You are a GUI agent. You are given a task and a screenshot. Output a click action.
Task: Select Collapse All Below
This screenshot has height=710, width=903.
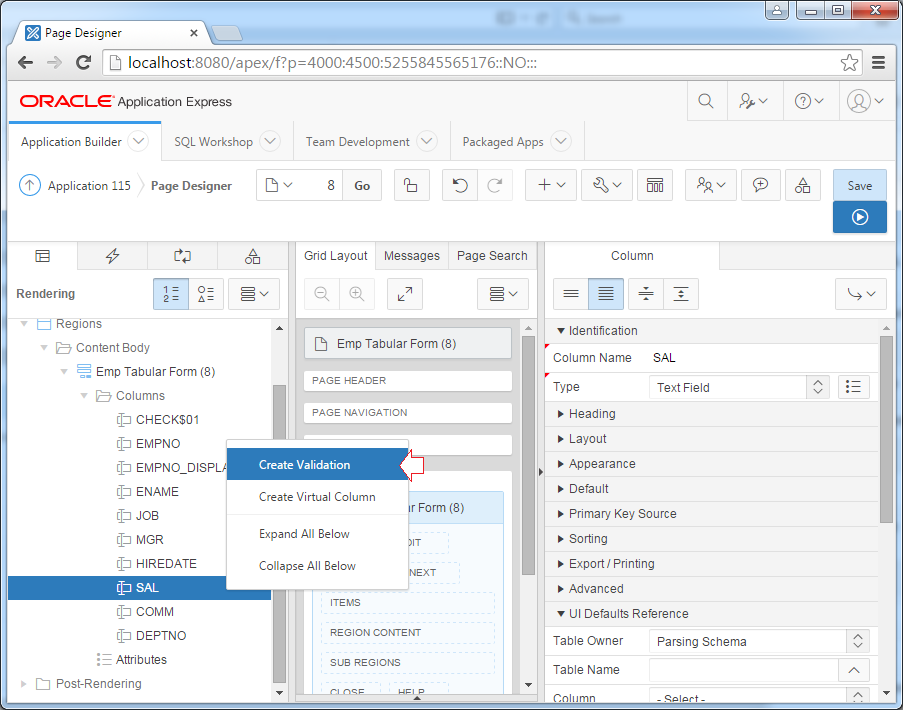pyautogui.click(x=317, y=566)
